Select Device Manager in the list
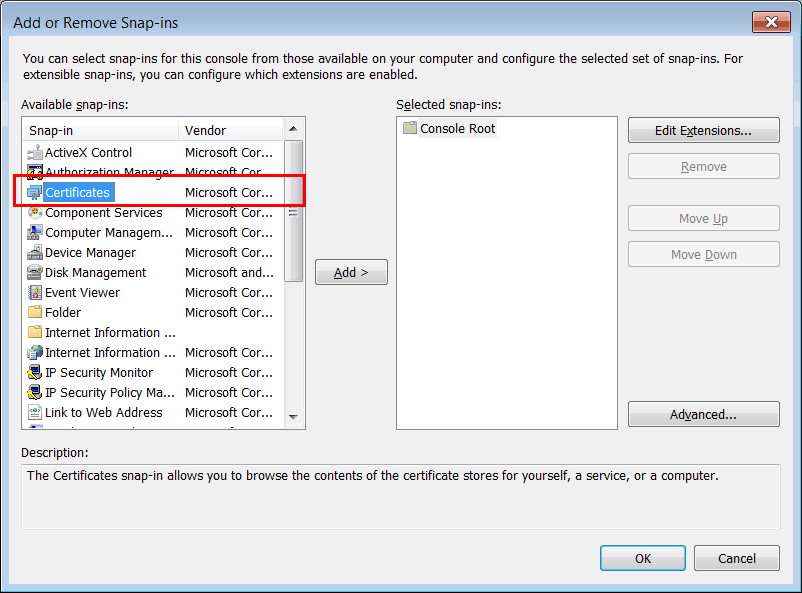The width and height of the screenshot is (802, 593). (x=91, y=252)
